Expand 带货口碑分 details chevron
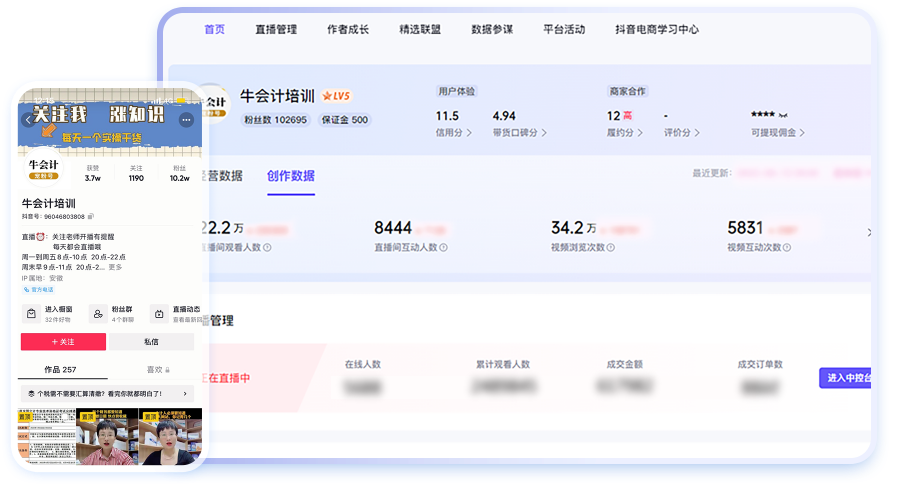The height and width of the screenshot is (501, 900). click(x=544, y=133)
